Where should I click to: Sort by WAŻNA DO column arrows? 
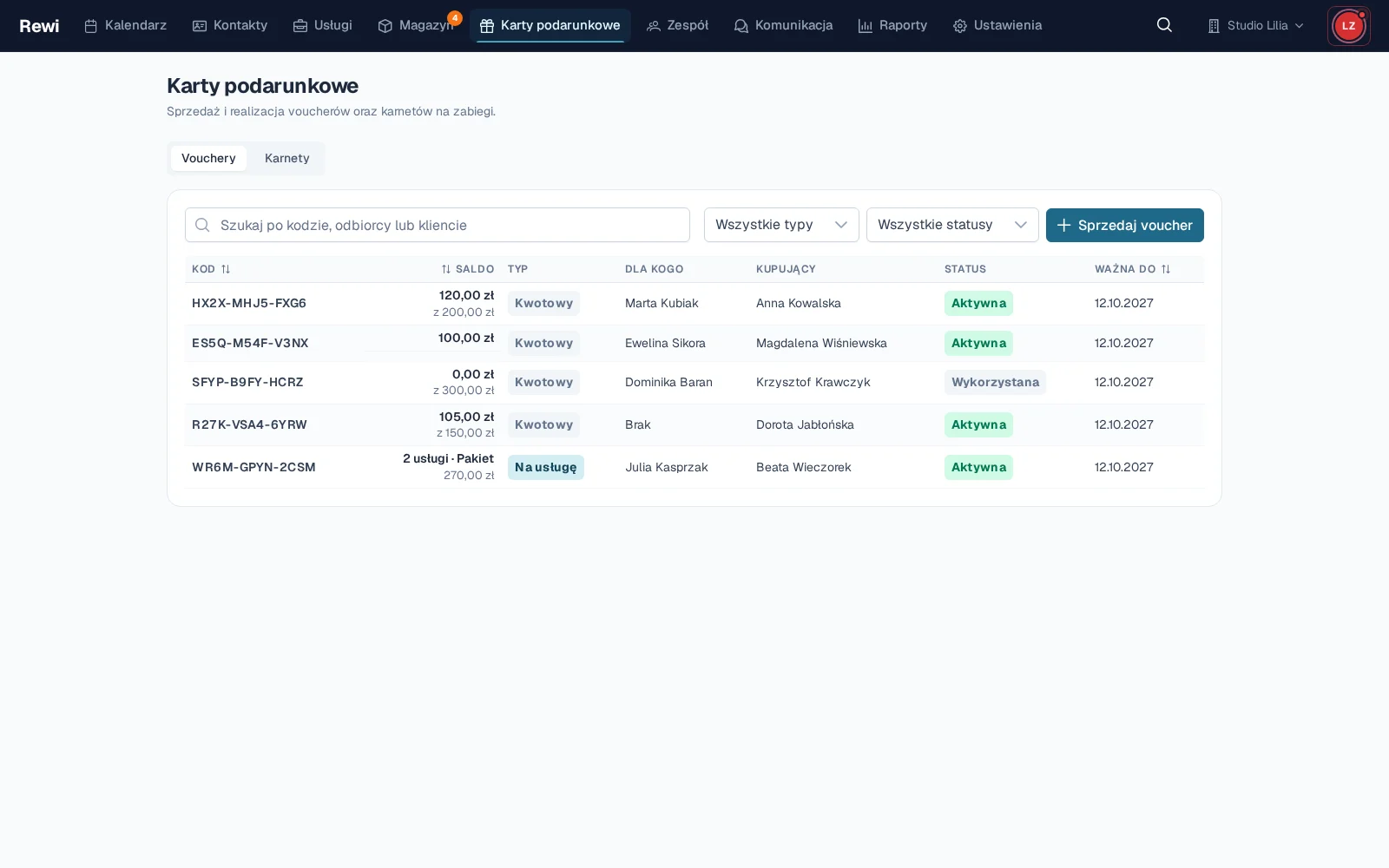click(1166, 269)
